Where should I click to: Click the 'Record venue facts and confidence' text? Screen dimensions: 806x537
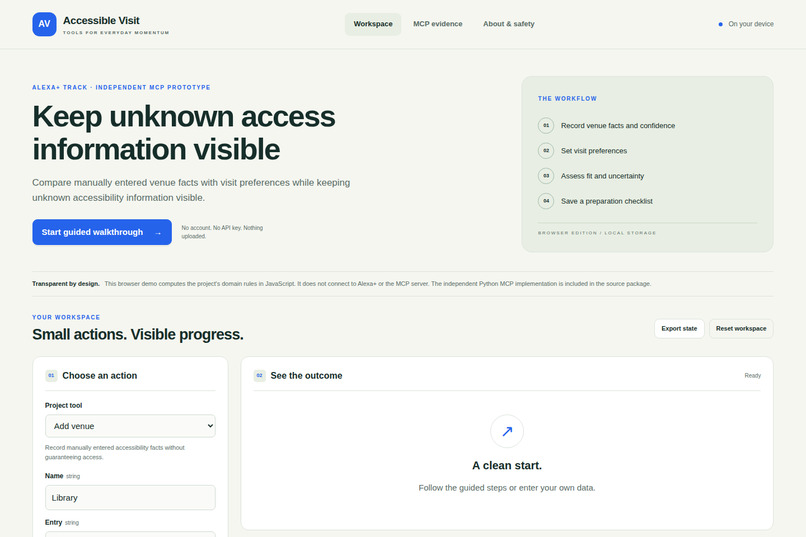(x=618, y=125)
